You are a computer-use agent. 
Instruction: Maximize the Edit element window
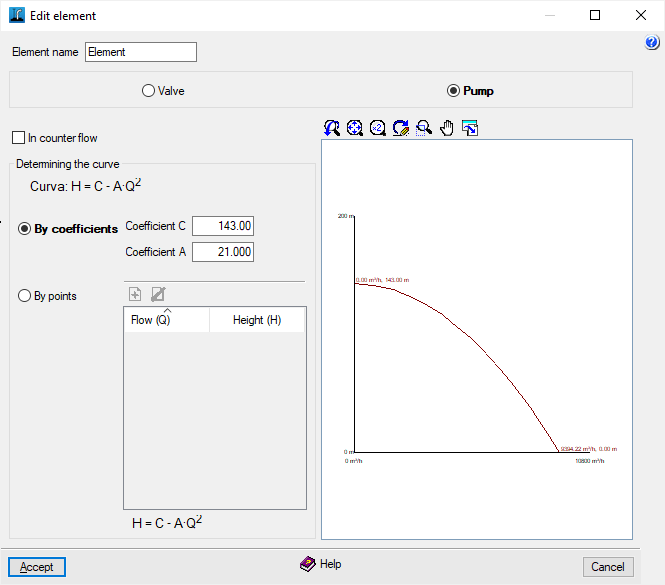(595, 15)
